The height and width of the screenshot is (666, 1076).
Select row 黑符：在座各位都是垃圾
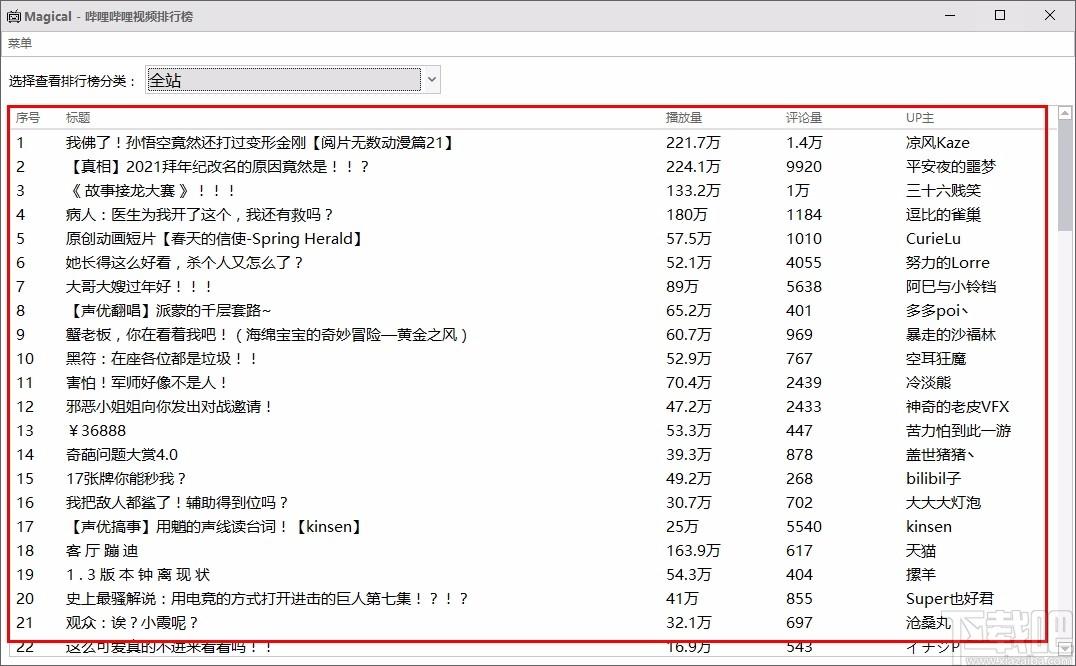pyautogui.click(x=528, y=359)
